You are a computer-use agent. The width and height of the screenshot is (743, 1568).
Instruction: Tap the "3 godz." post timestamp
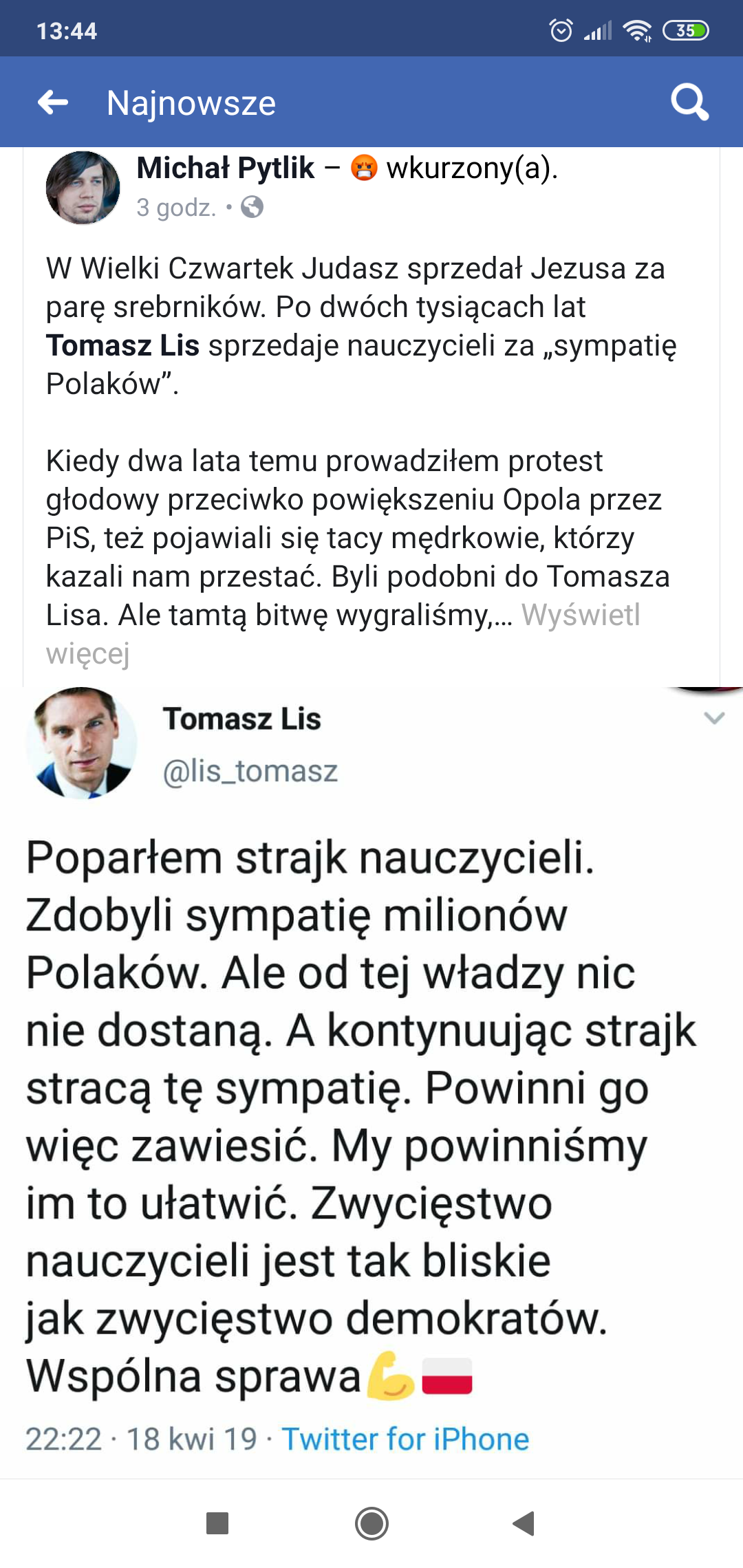click(x=176, y=207)
